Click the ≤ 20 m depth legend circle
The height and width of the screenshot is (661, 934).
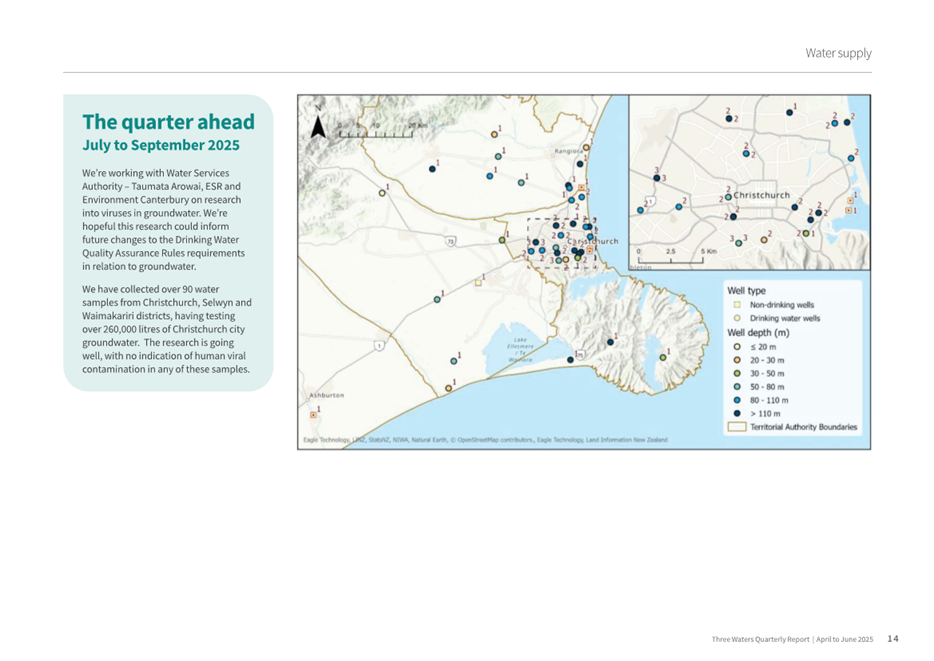point(737,347)
